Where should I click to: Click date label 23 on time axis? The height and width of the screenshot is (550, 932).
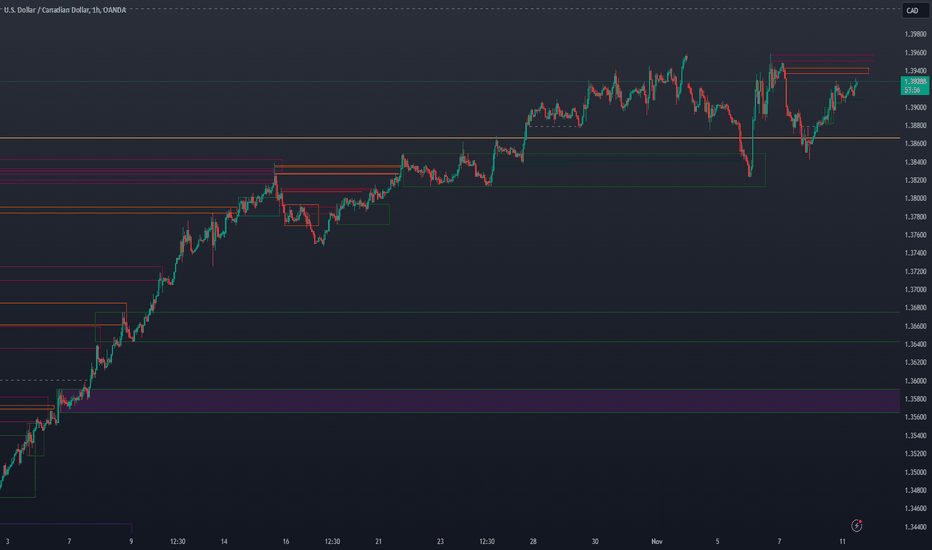coord(440,542)
